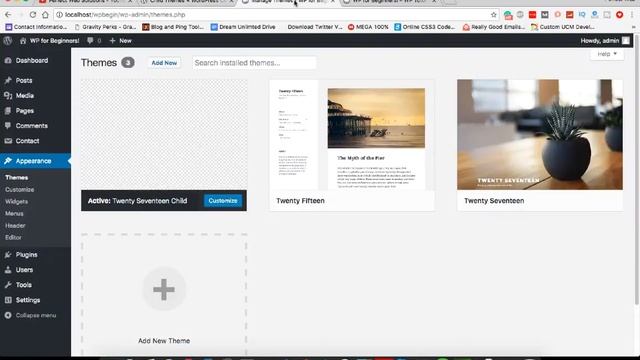The height and width of the screenshot is (360, 640).
Task: Open Howdy, admin account menu
Action: 605,40
